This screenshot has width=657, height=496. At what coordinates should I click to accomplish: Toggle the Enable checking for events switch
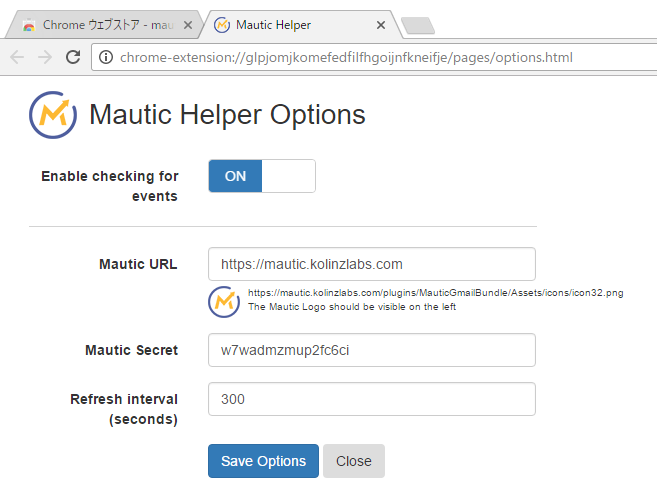coord(262,176)
